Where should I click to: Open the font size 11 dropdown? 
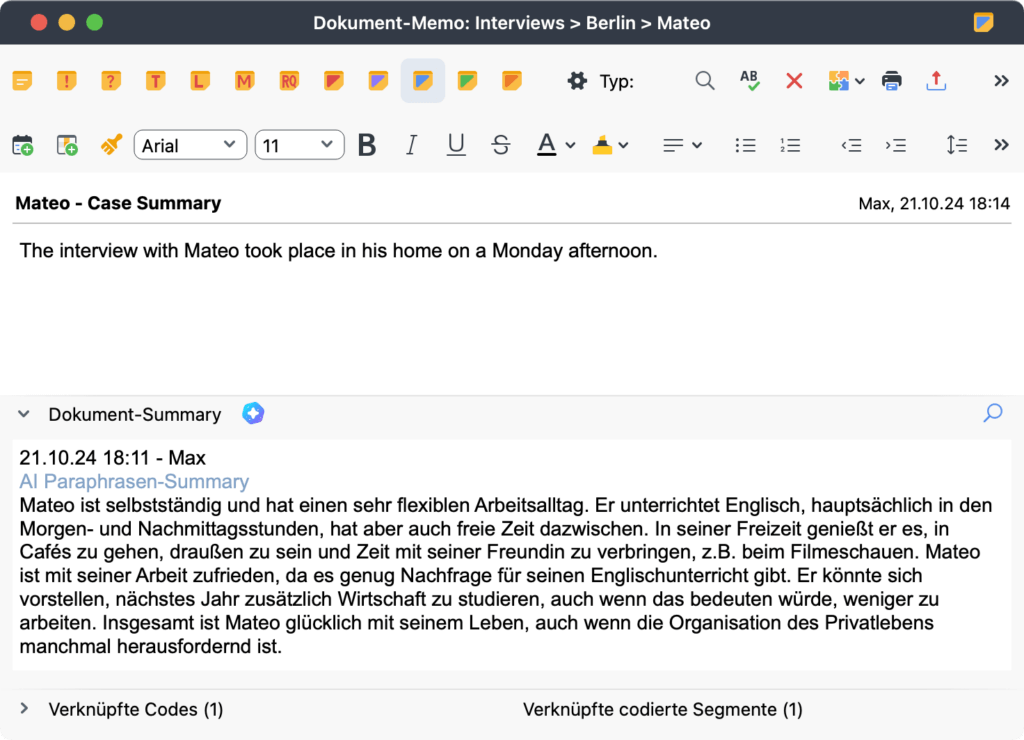[x=299, y=145]
